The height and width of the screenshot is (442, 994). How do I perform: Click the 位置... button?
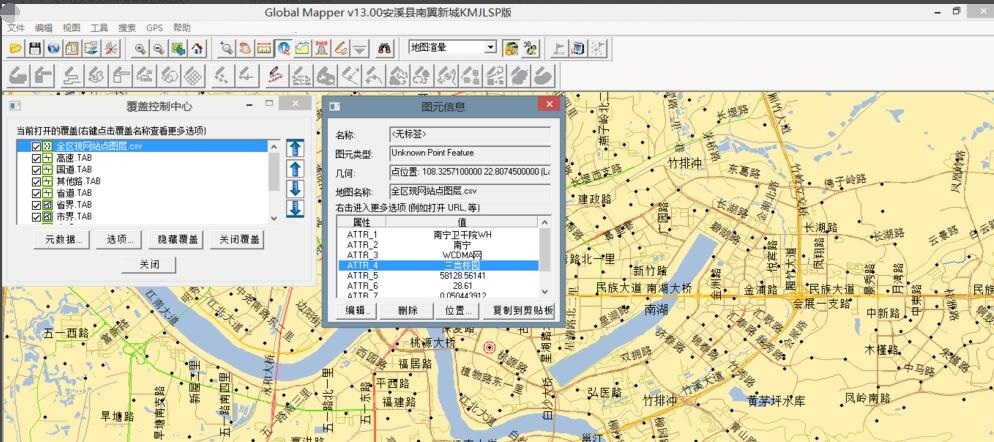point(458,311)
